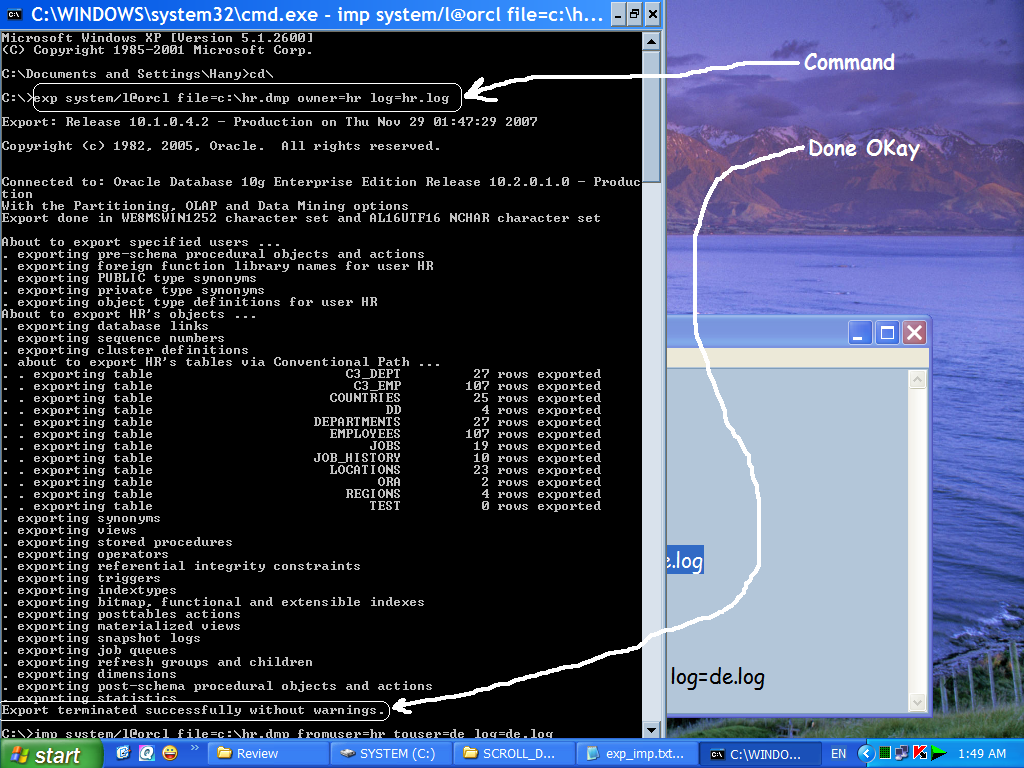Viewport: 1024px width, 768px height.
Task: Click the cmd.exe system menu icon
Action: pos(15,15)
